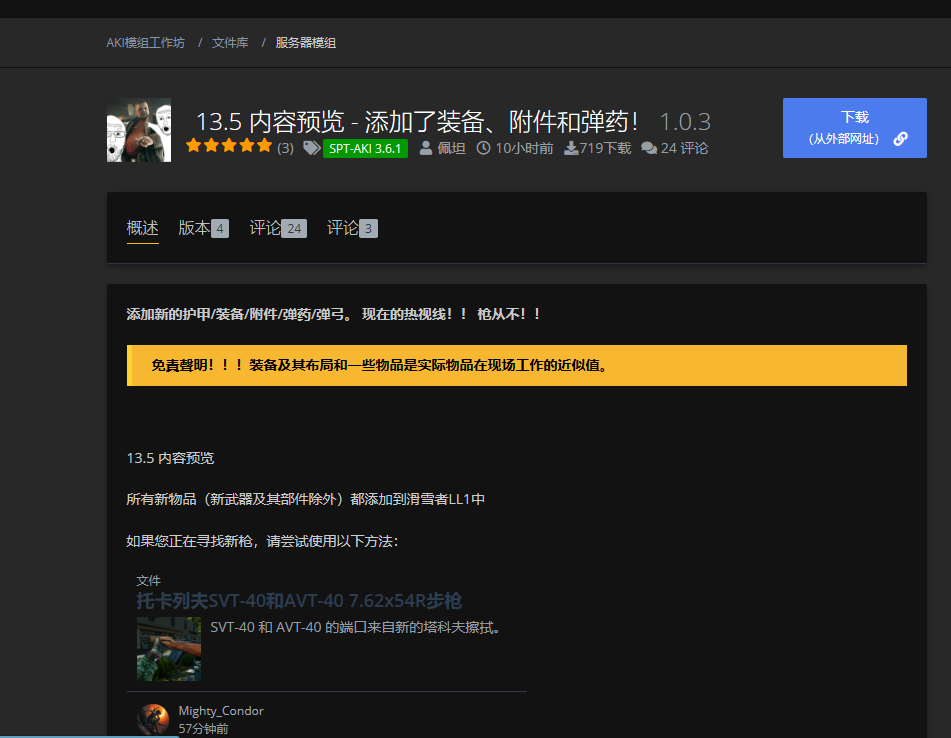The width and height of the screenshot is (951, 738).
Task: Go to AKI模组工作坊 breadcrumb
Action: click(146, 43)
